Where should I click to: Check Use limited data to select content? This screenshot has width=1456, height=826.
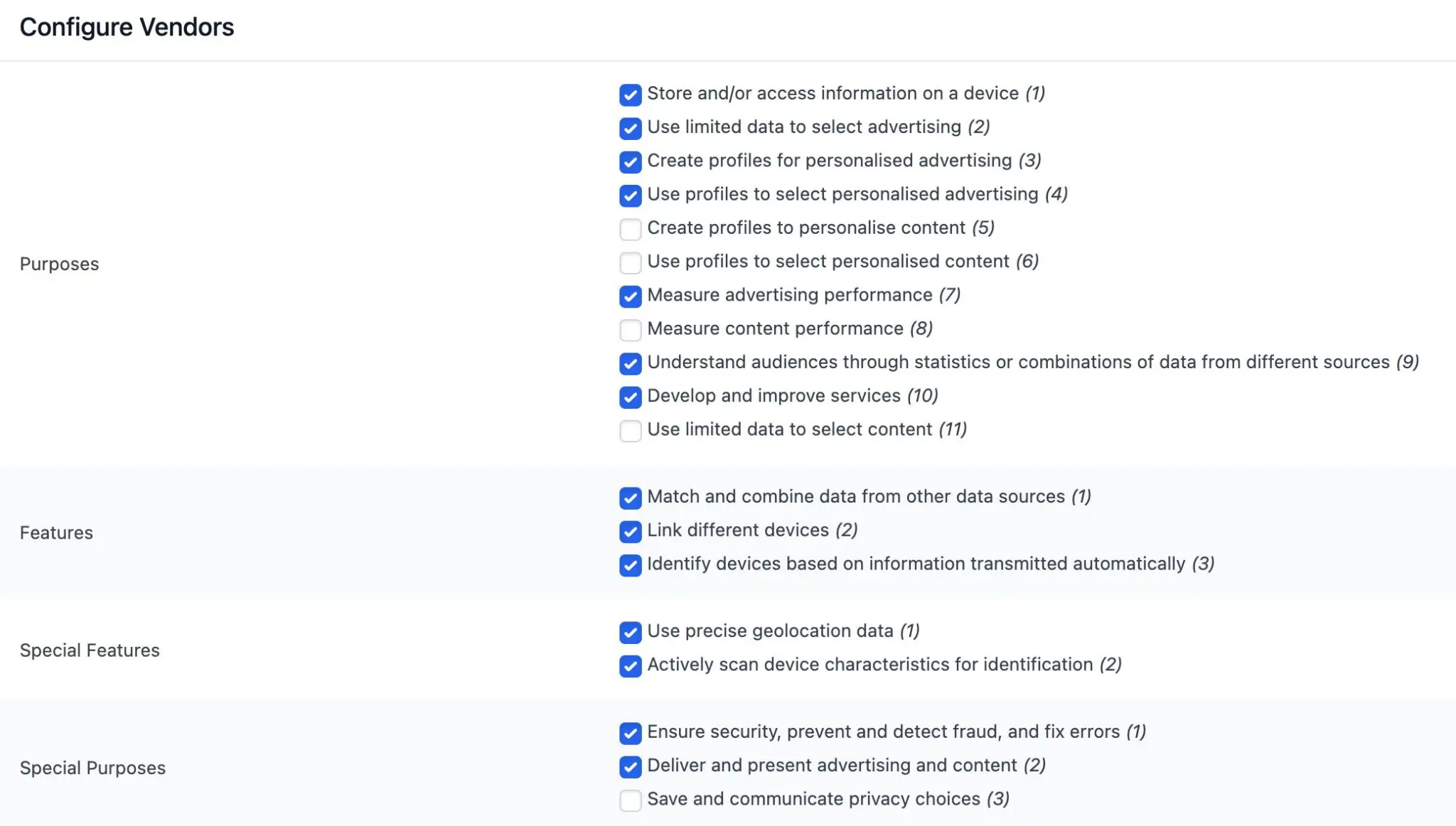click(x=630, y=431)
